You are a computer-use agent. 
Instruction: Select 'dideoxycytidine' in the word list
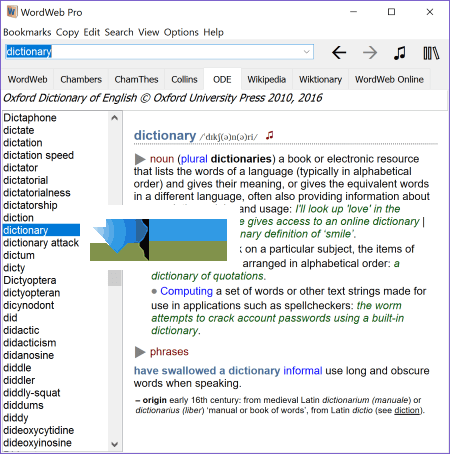(x=38, y=430)
